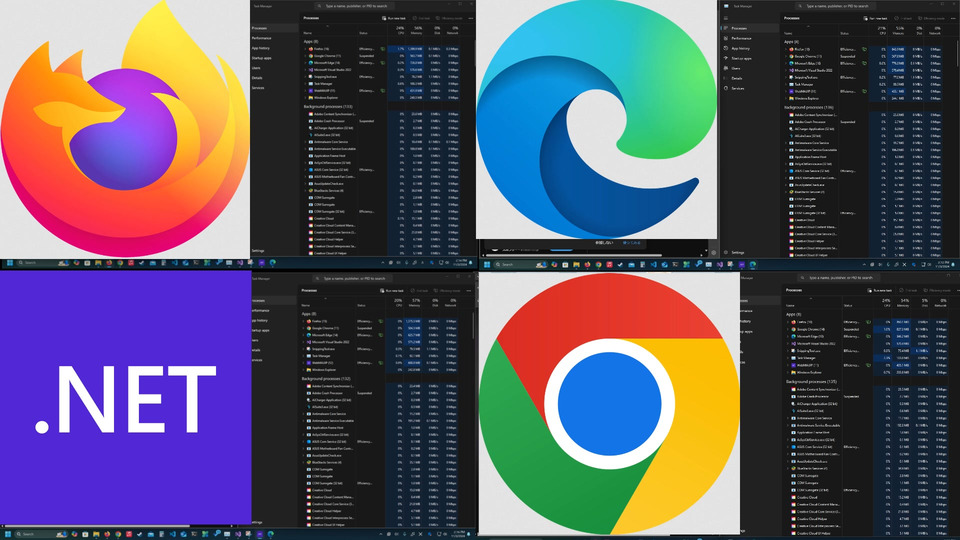Sort by Memory column in Task Manager beside Firefox logo

[416, 31]
